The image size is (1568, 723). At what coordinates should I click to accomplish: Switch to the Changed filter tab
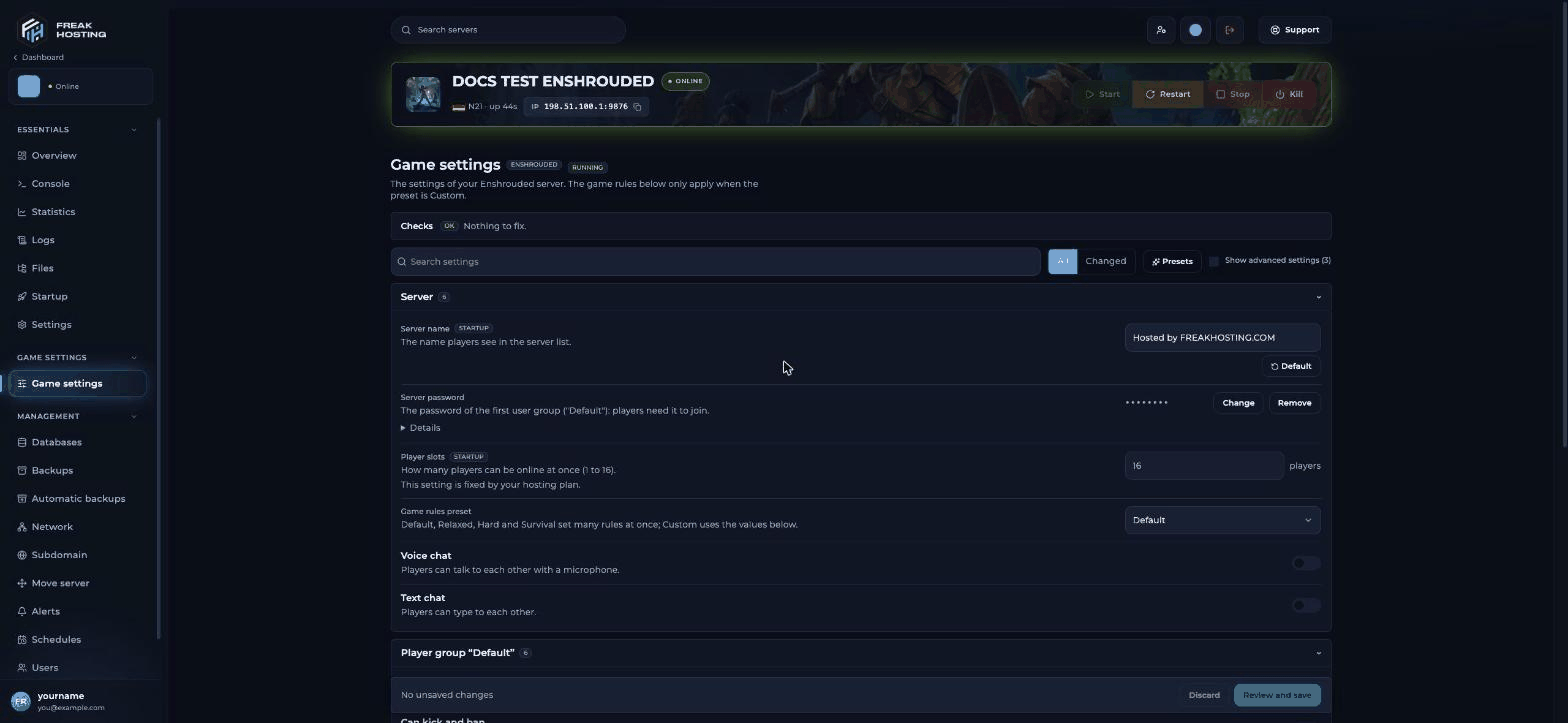pyautogui.click(x=1106, y=261)
